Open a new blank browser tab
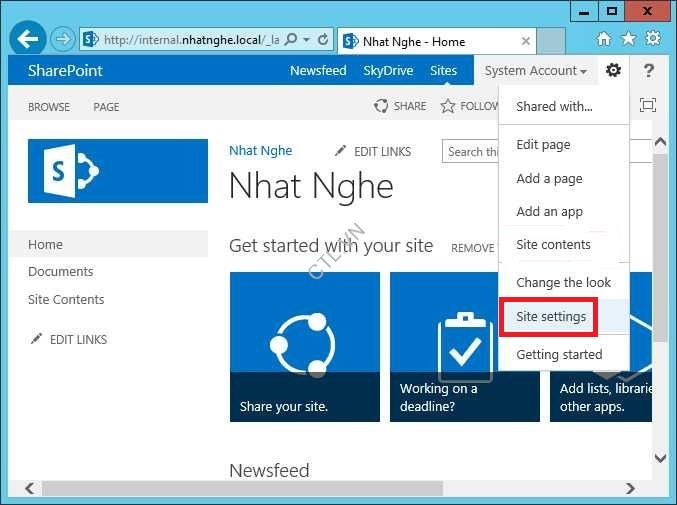Screen dimensions: 677x505 pyautogui.click(x=551, y=41)
